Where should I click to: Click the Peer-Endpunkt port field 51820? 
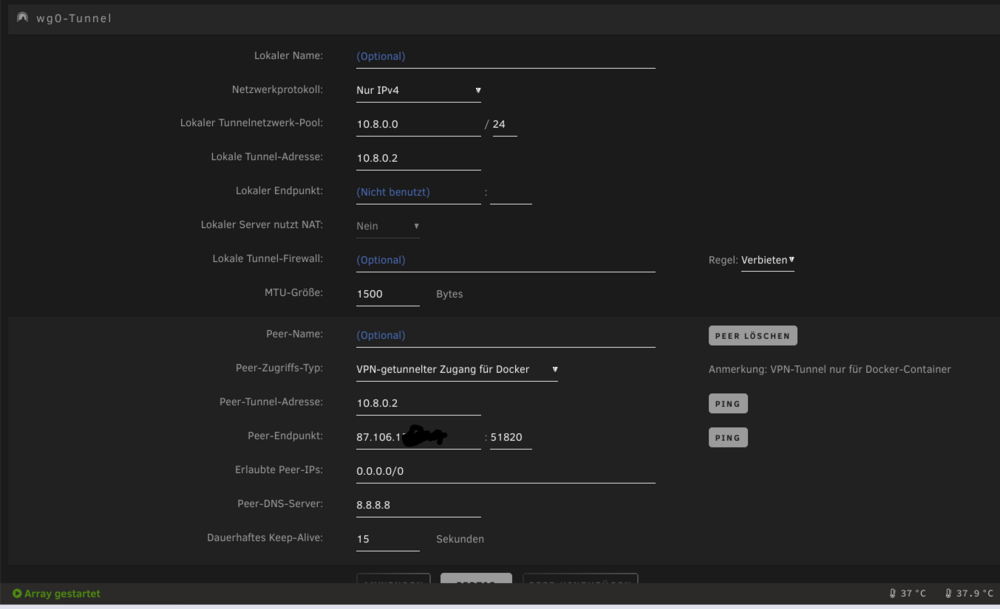point(510,437)
